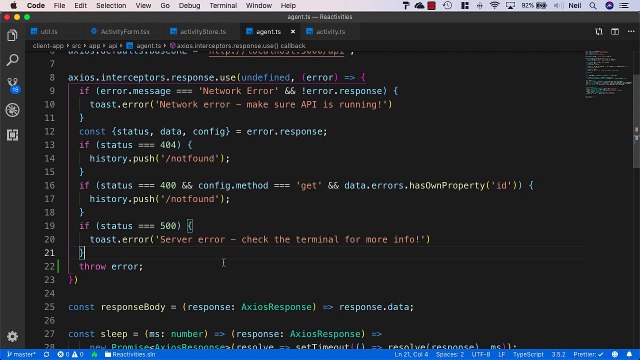Click 'responseBody' on line 25

[133, 307]
